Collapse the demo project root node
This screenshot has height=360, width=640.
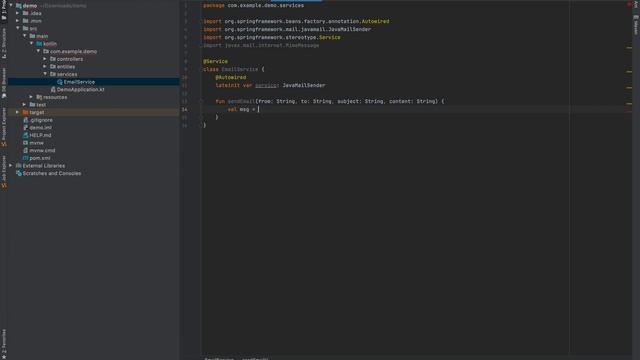(11, 5)
